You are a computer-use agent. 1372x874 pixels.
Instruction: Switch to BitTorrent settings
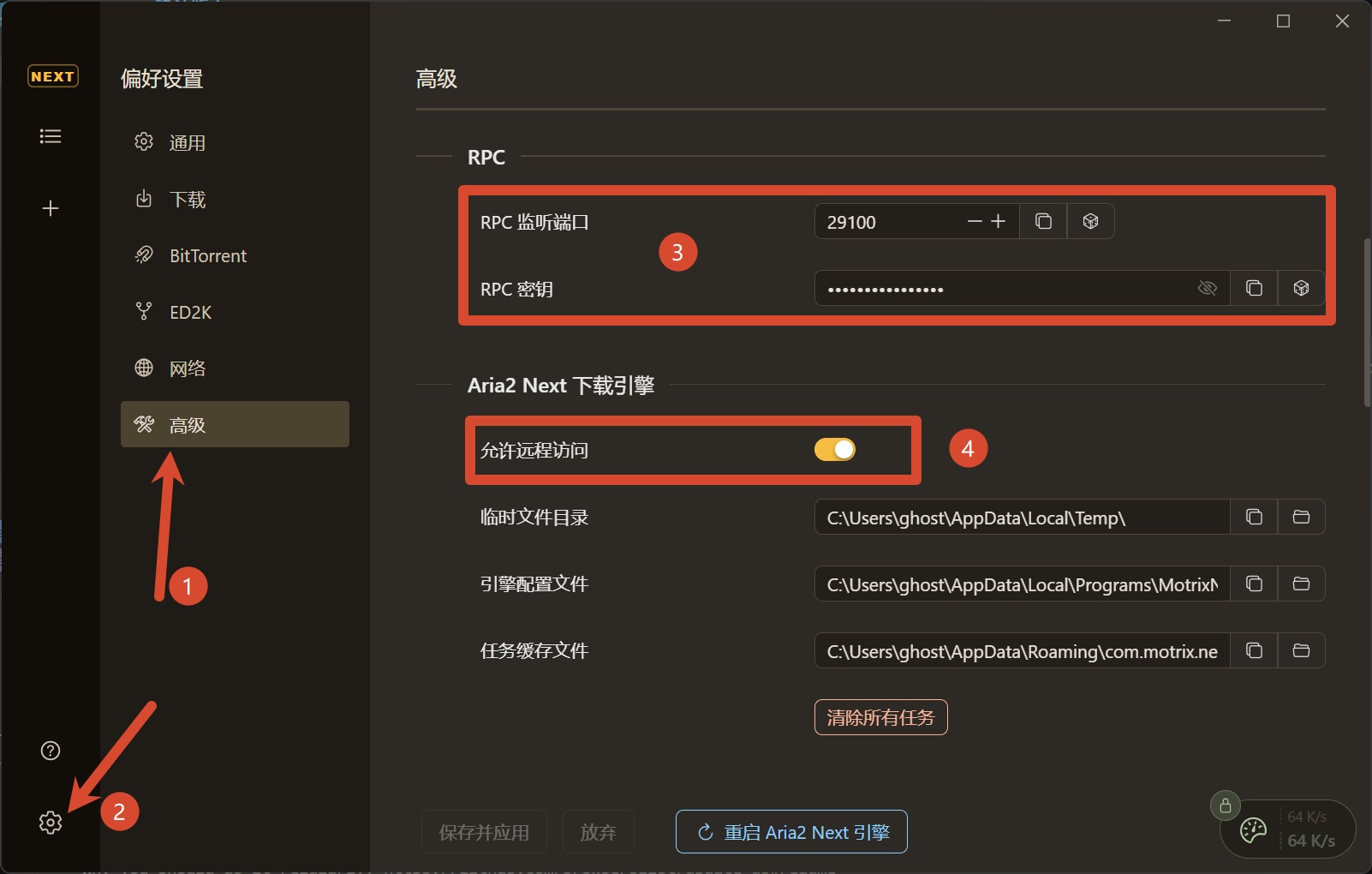click(235, 255)
